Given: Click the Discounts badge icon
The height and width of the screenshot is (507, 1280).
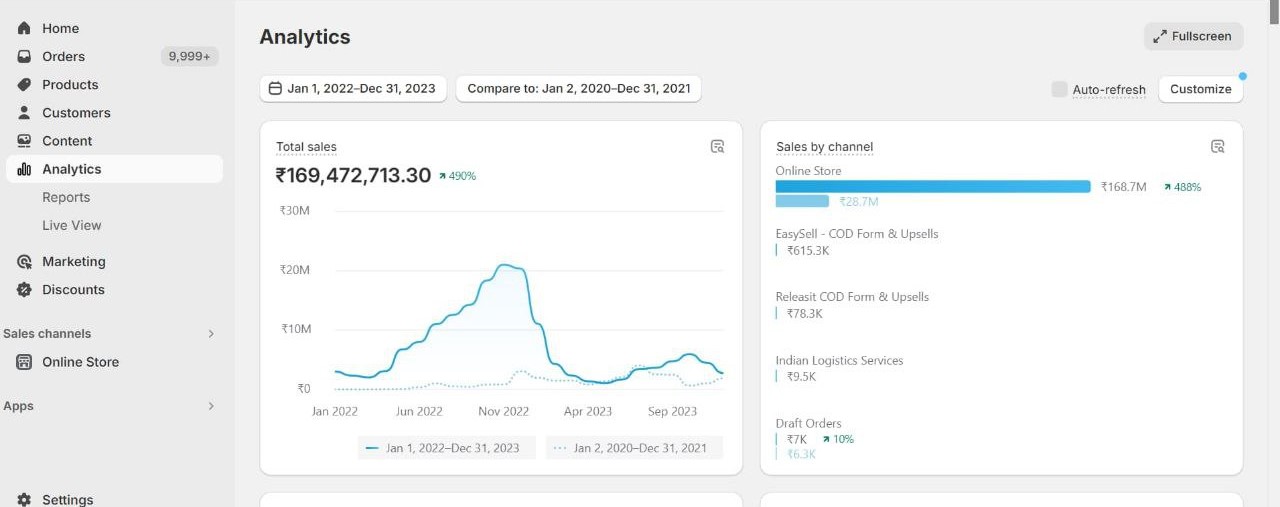Looking at the screenshot, I should (24, 290).
